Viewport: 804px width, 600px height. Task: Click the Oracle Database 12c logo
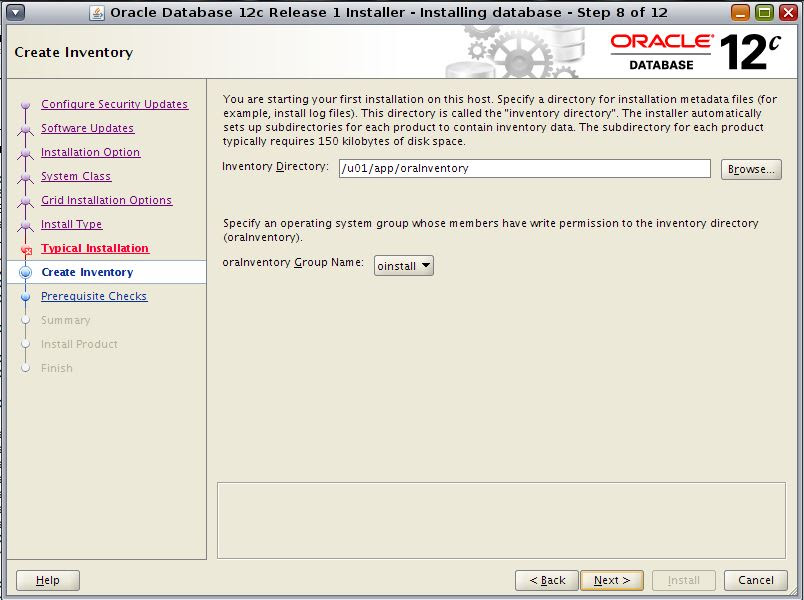(695, 52)
